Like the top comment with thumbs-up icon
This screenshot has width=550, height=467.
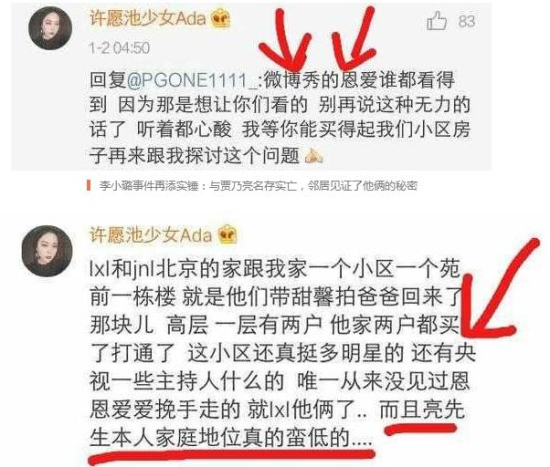coord(436,21)
